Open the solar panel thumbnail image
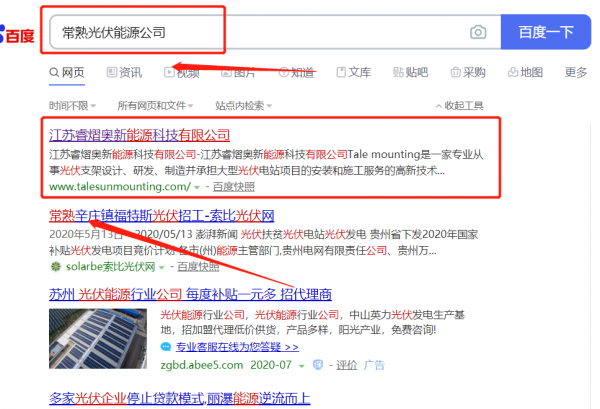Screen dimensions: 600x409 (x=98, y=339)
